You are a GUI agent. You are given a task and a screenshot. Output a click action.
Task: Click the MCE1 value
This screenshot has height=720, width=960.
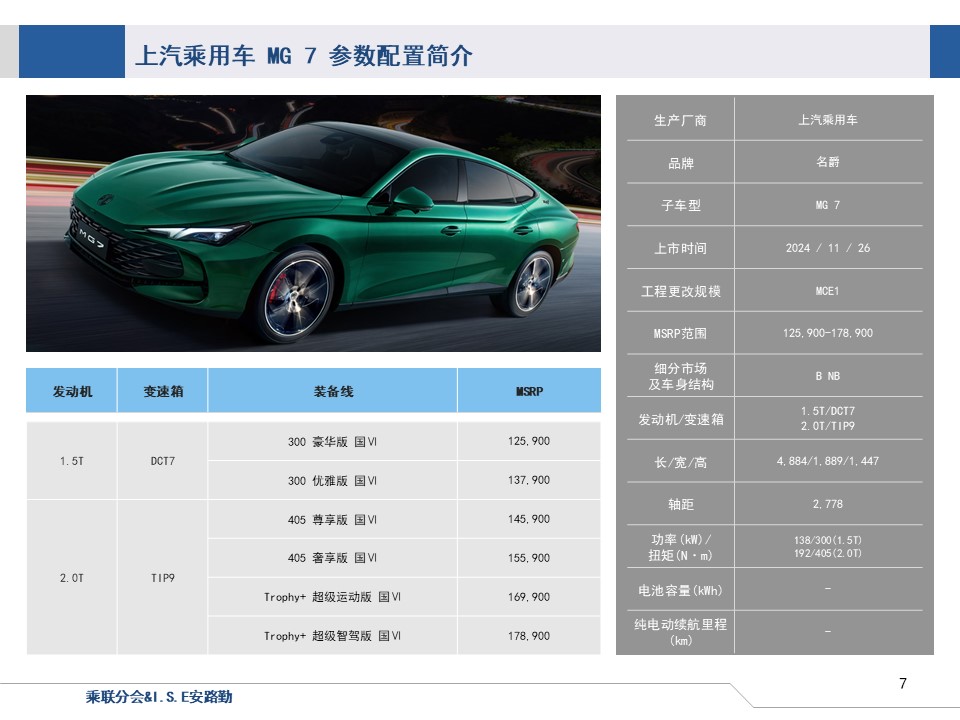(828, 291)
